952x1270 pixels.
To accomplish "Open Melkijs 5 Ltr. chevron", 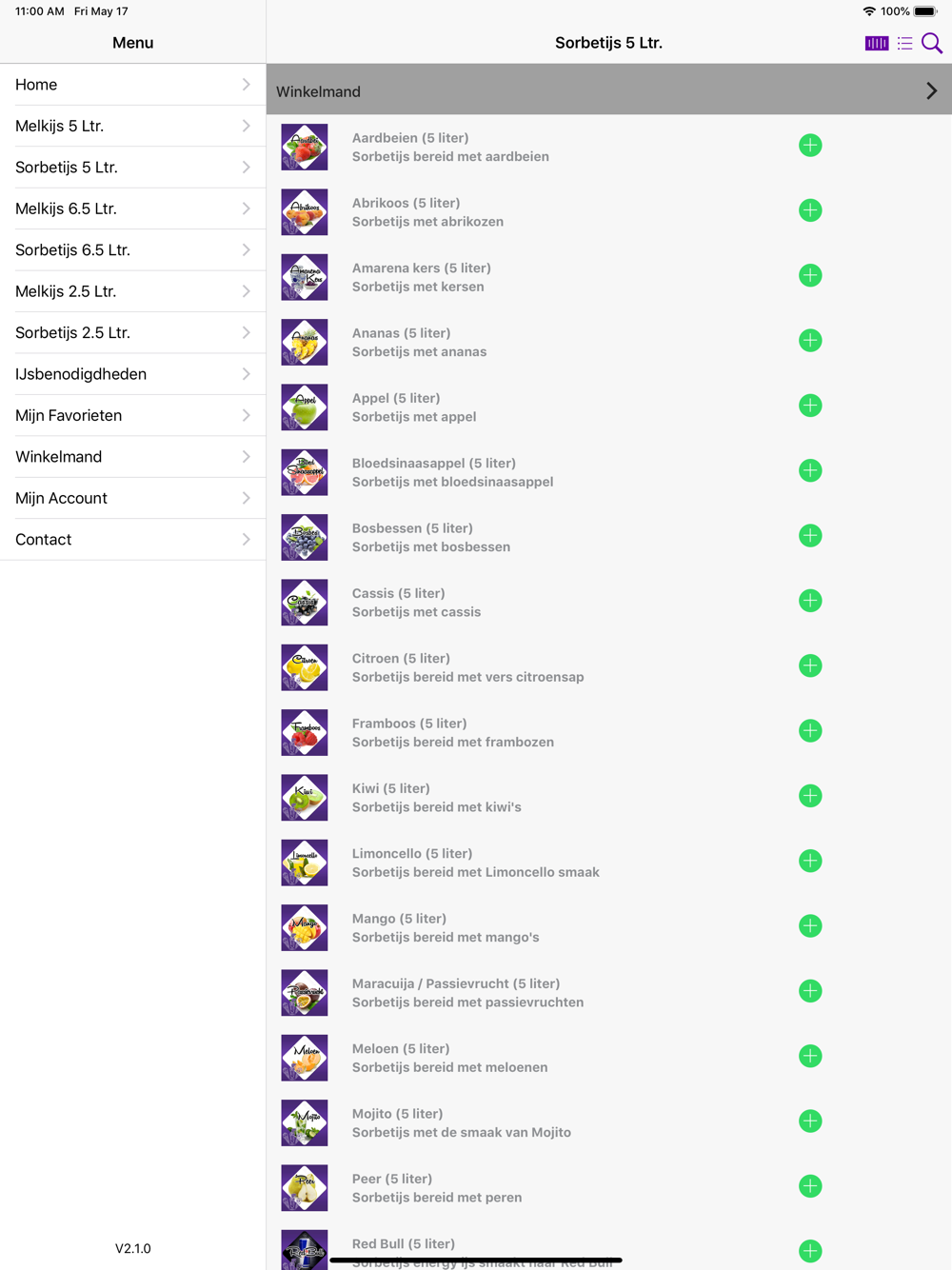I will pos(246,126).
